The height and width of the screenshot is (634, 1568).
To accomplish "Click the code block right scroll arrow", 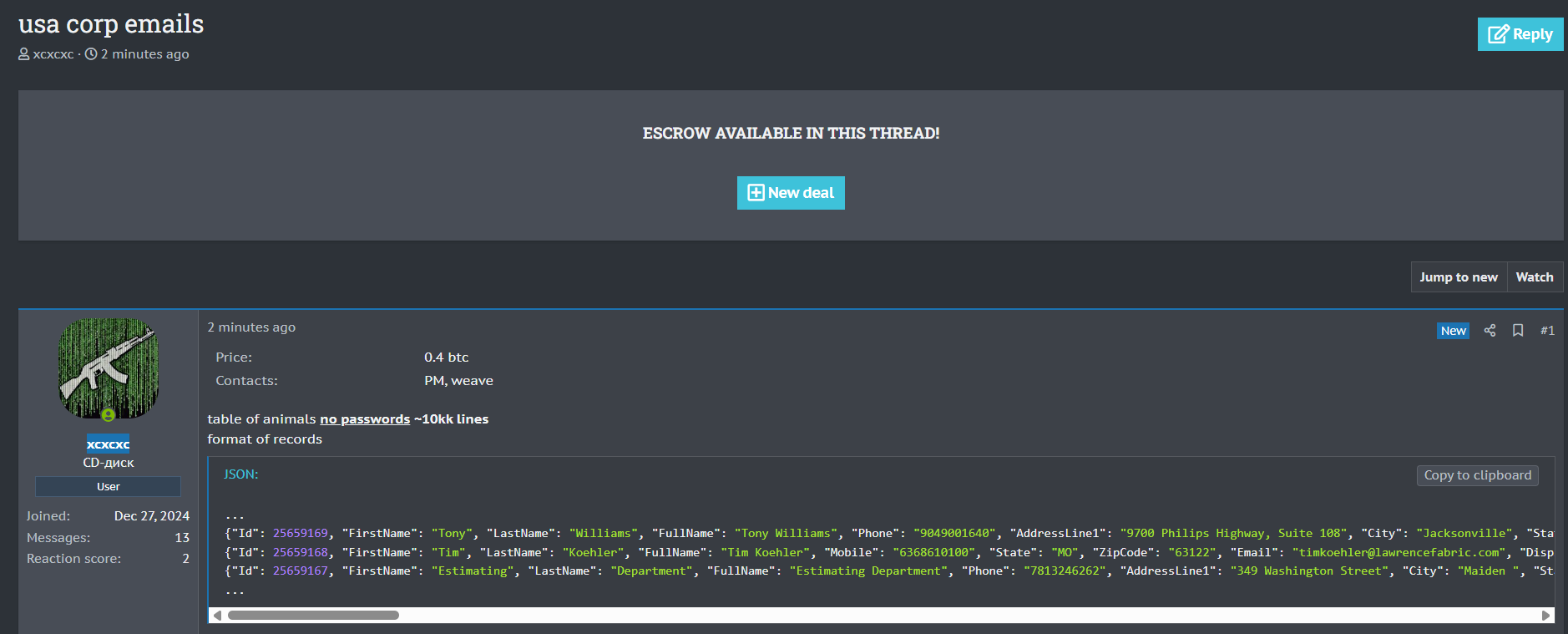I will (1545, 616).
